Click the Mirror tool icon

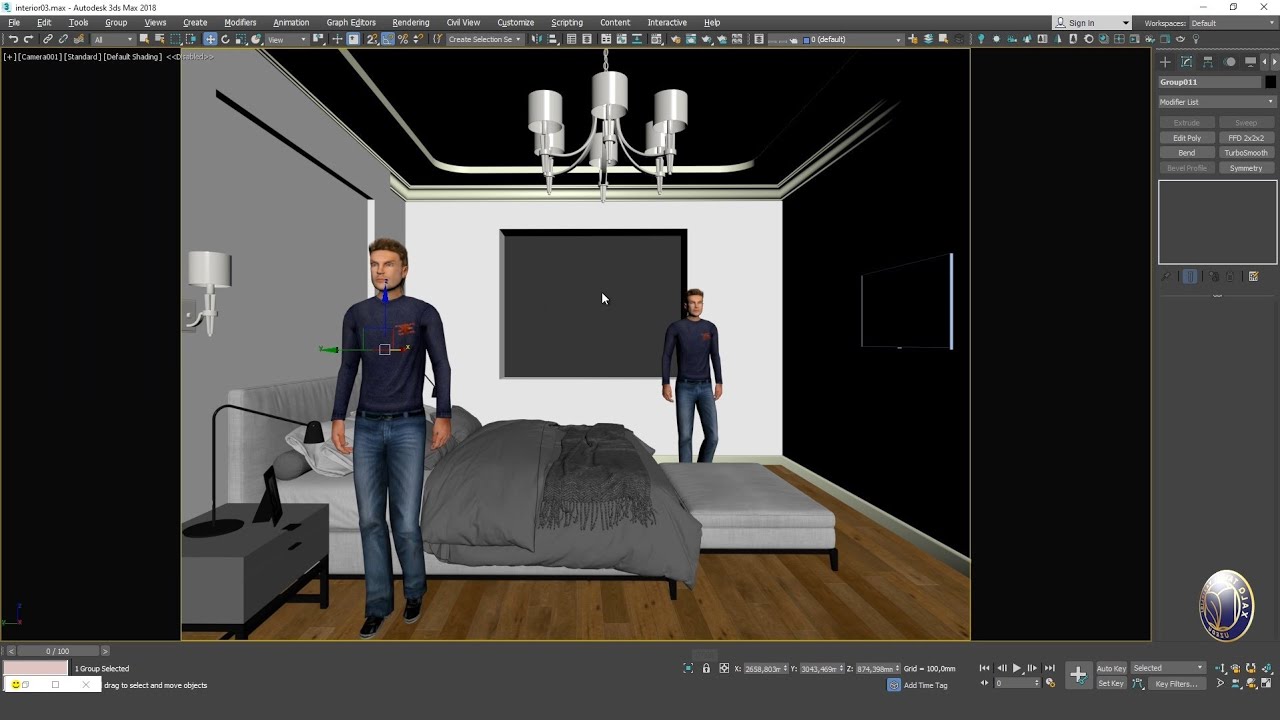pyautogui.click(x=536, y=39)
